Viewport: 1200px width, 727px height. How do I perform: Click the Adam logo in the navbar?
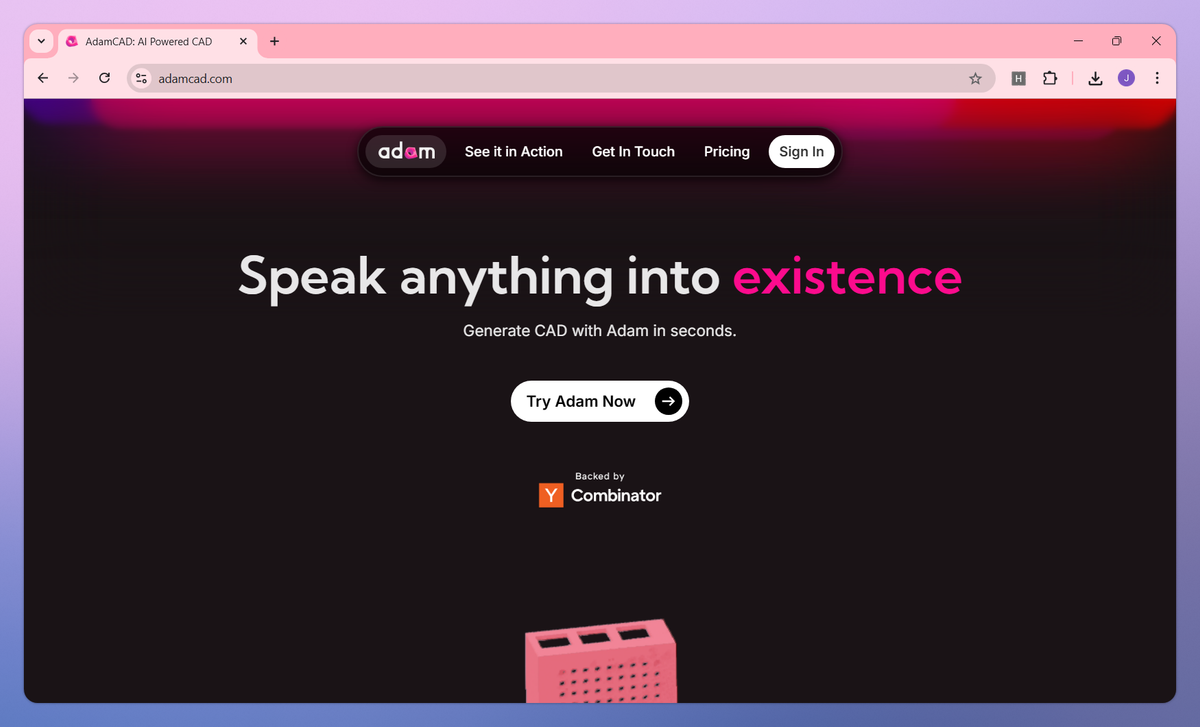pos(406,152)
